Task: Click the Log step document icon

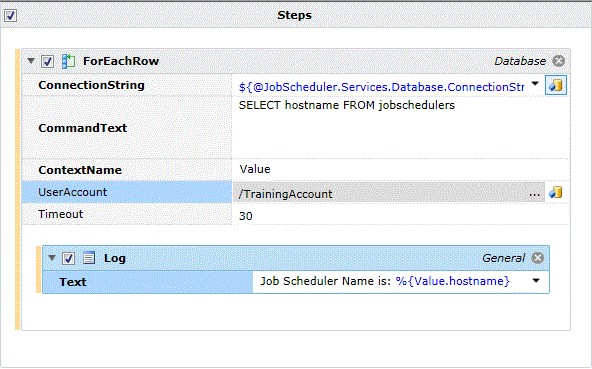Action: [89, 258]
